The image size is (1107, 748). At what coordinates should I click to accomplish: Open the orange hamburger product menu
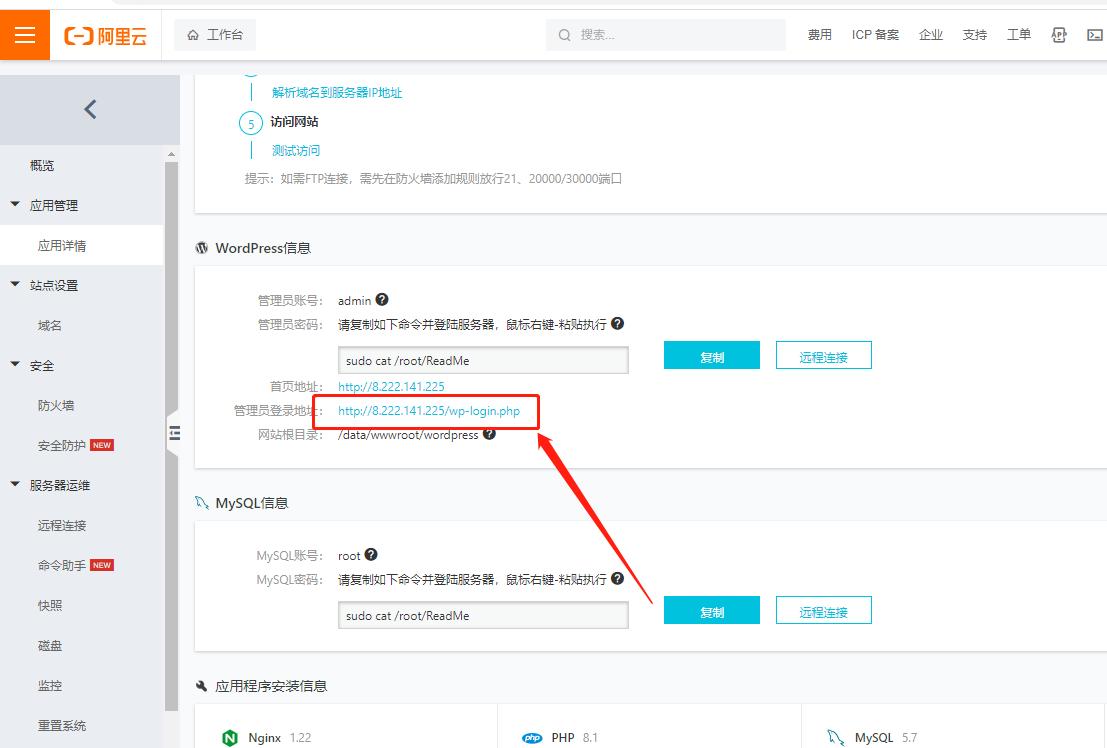pyautogui.click(x=25, y=33)
